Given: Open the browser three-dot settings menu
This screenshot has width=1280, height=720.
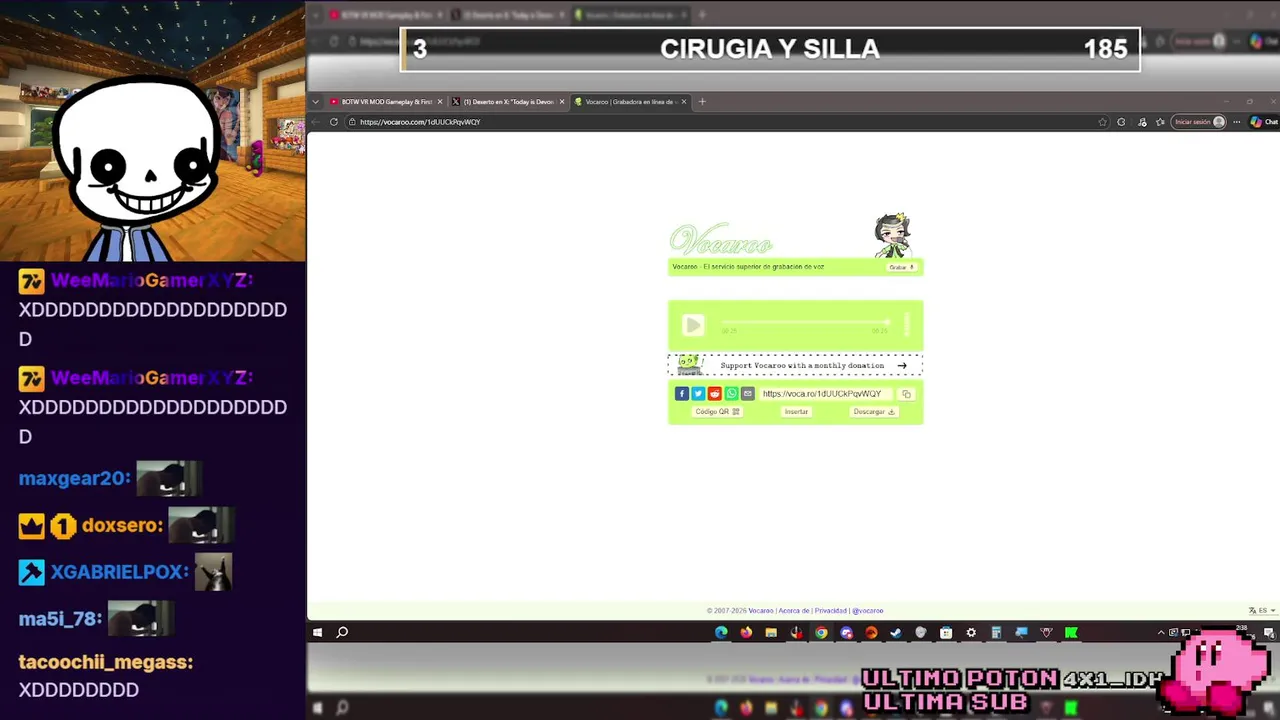Looking at the screenshot, I should point(1237,122).
